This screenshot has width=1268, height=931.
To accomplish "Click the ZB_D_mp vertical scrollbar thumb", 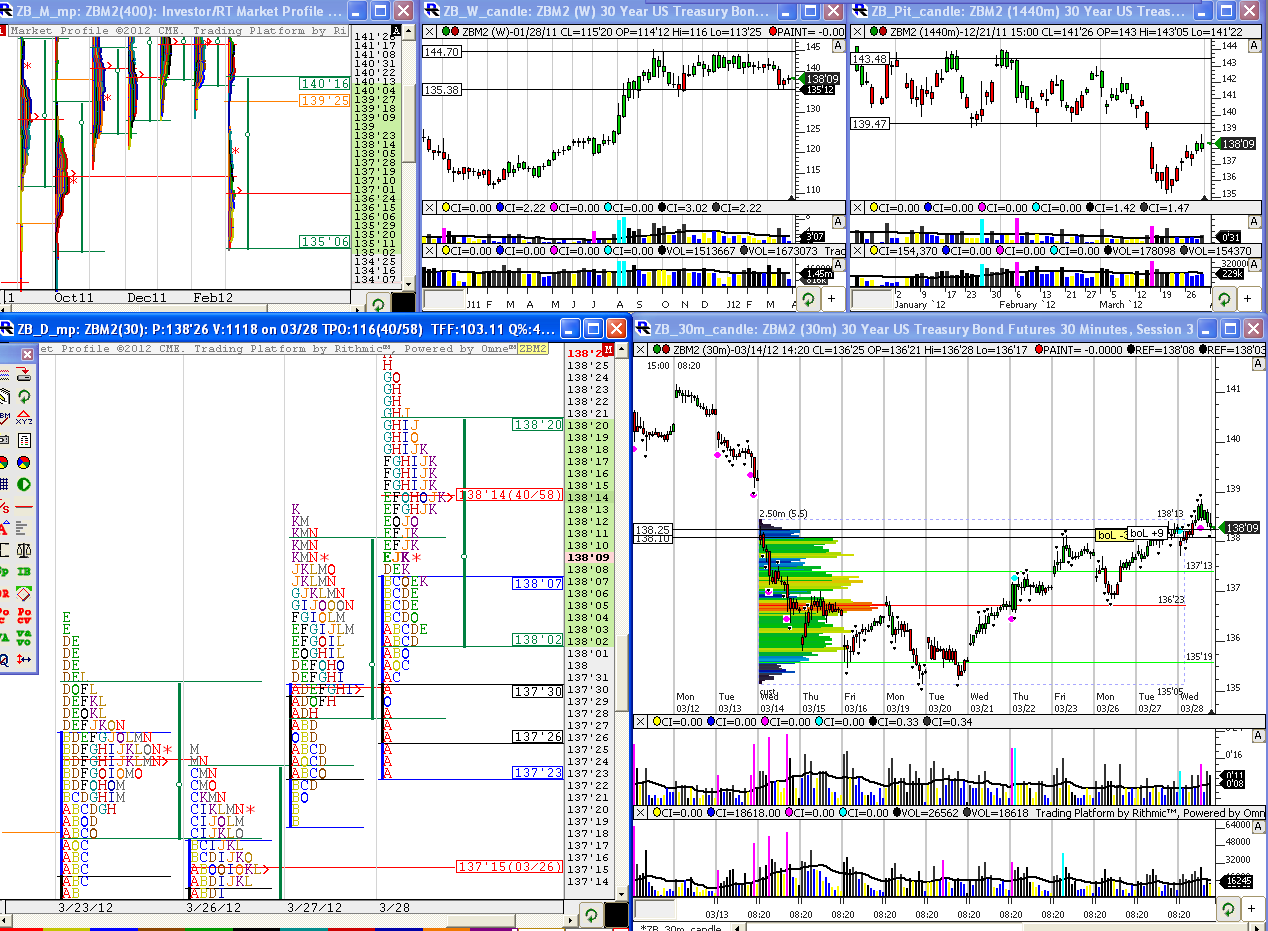I will pos(621,672).
